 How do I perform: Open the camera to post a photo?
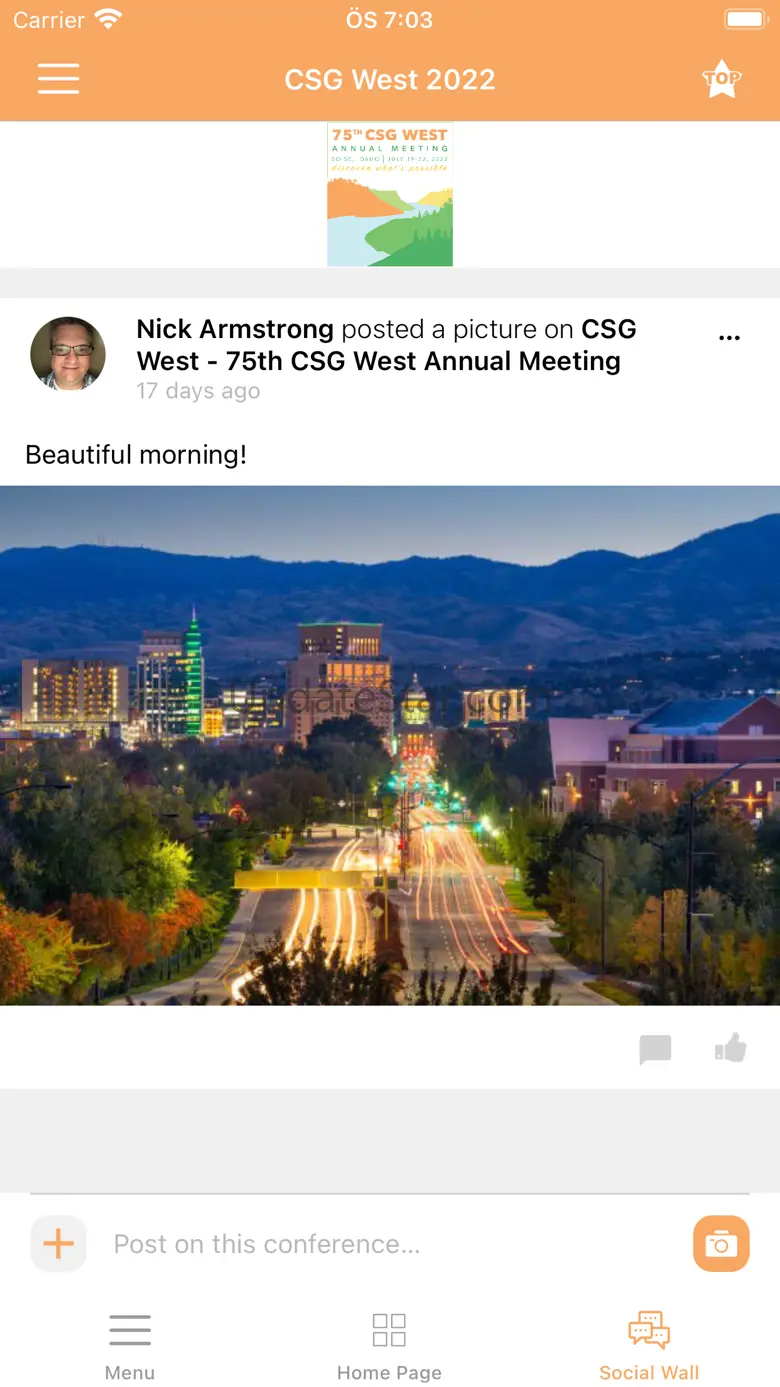721,1244
